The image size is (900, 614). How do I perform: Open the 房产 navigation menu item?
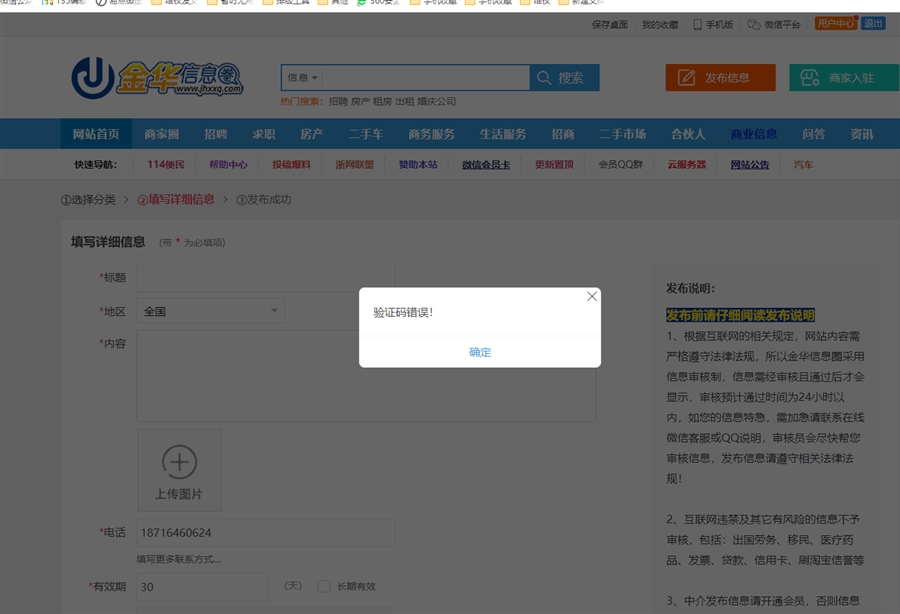coord(311,134)
